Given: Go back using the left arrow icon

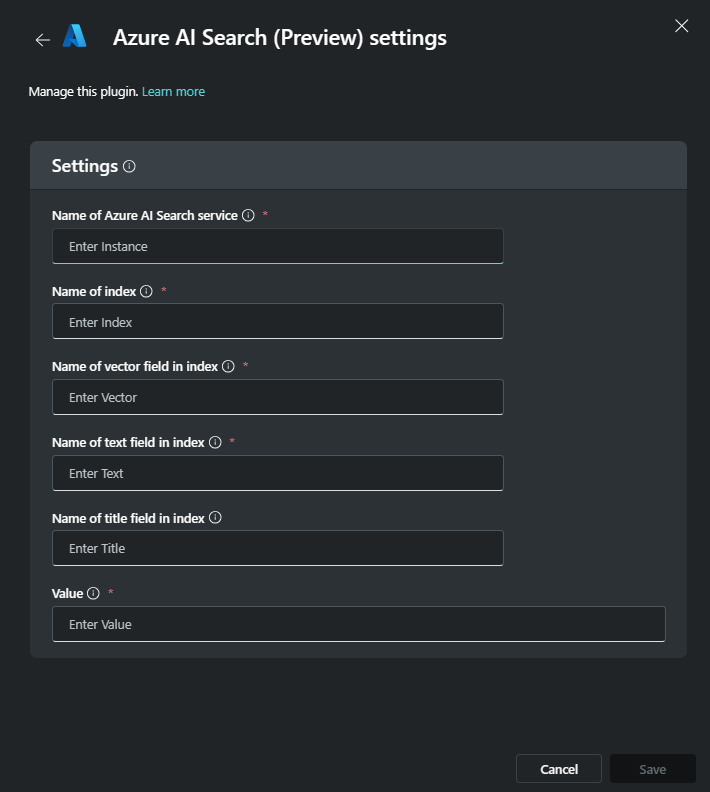Looking at the screenshot, I should [x=42, y=40].
